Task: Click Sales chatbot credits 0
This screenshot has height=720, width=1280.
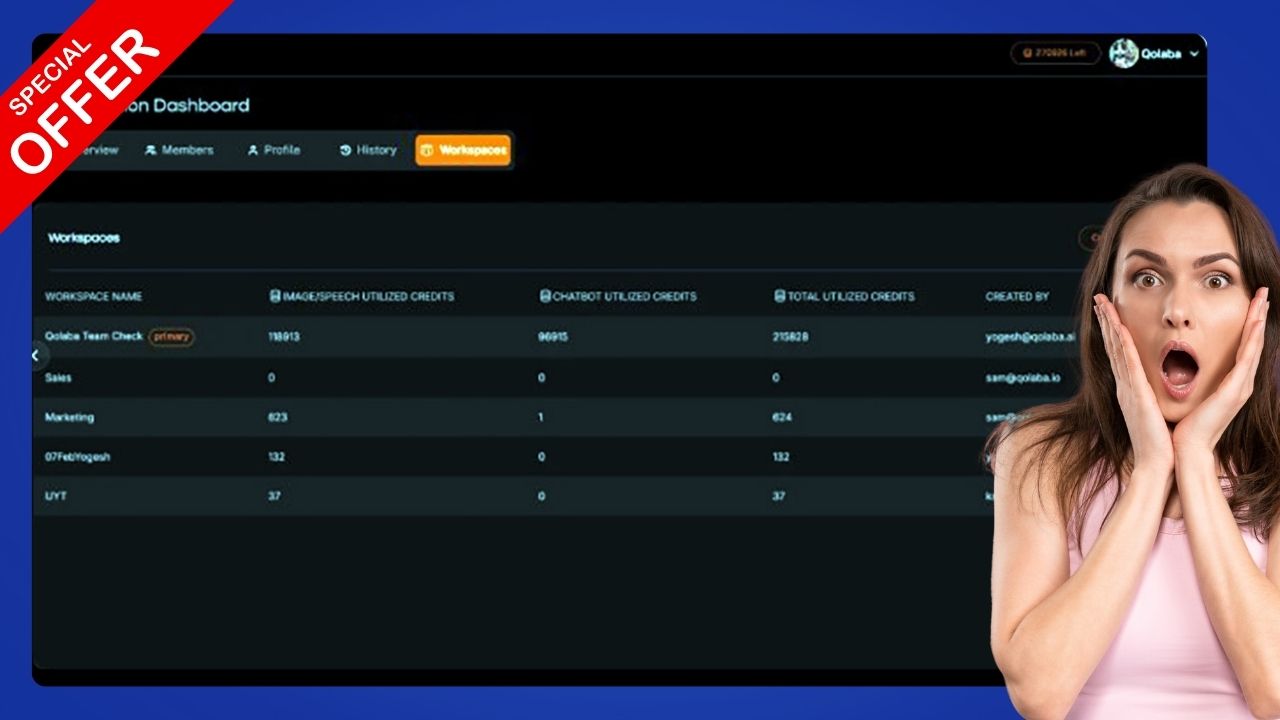Action: tap(541, 378)
